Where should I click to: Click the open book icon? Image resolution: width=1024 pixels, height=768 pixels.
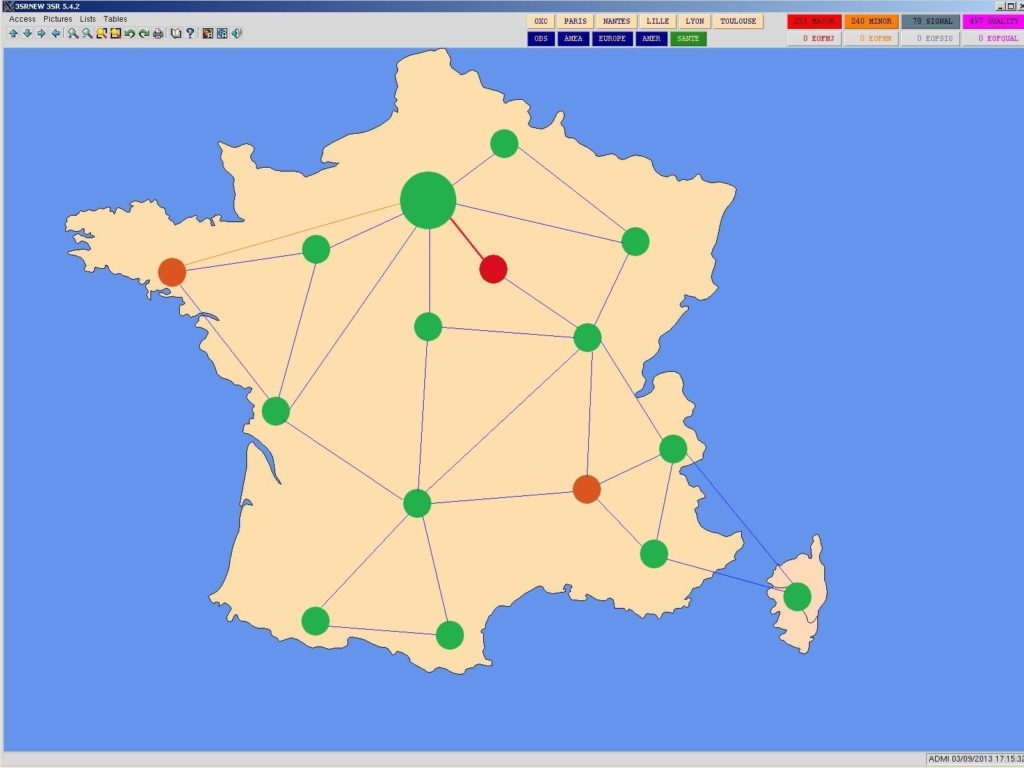(176, 33)
